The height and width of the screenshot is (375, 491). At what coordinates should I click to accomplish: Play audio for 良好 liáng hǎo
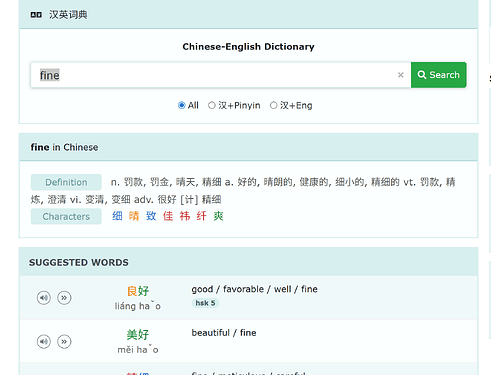44,298
